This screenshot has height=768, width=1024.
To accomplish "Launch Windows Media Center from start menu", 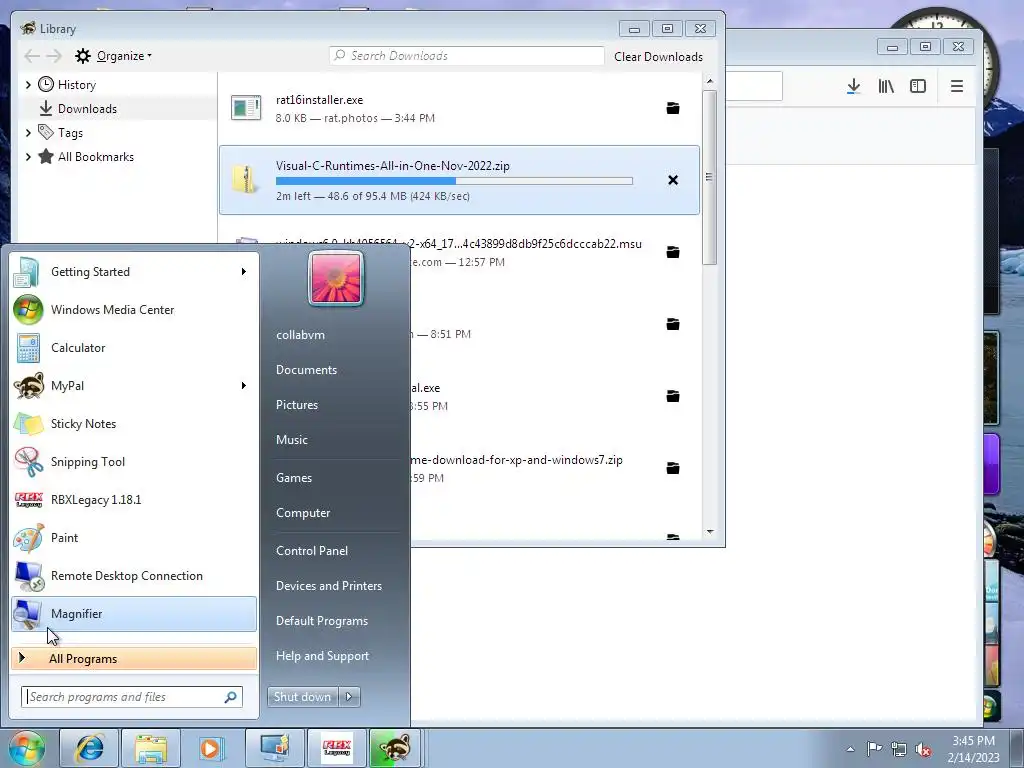I will pyautogui.click(x=134, y=310).
